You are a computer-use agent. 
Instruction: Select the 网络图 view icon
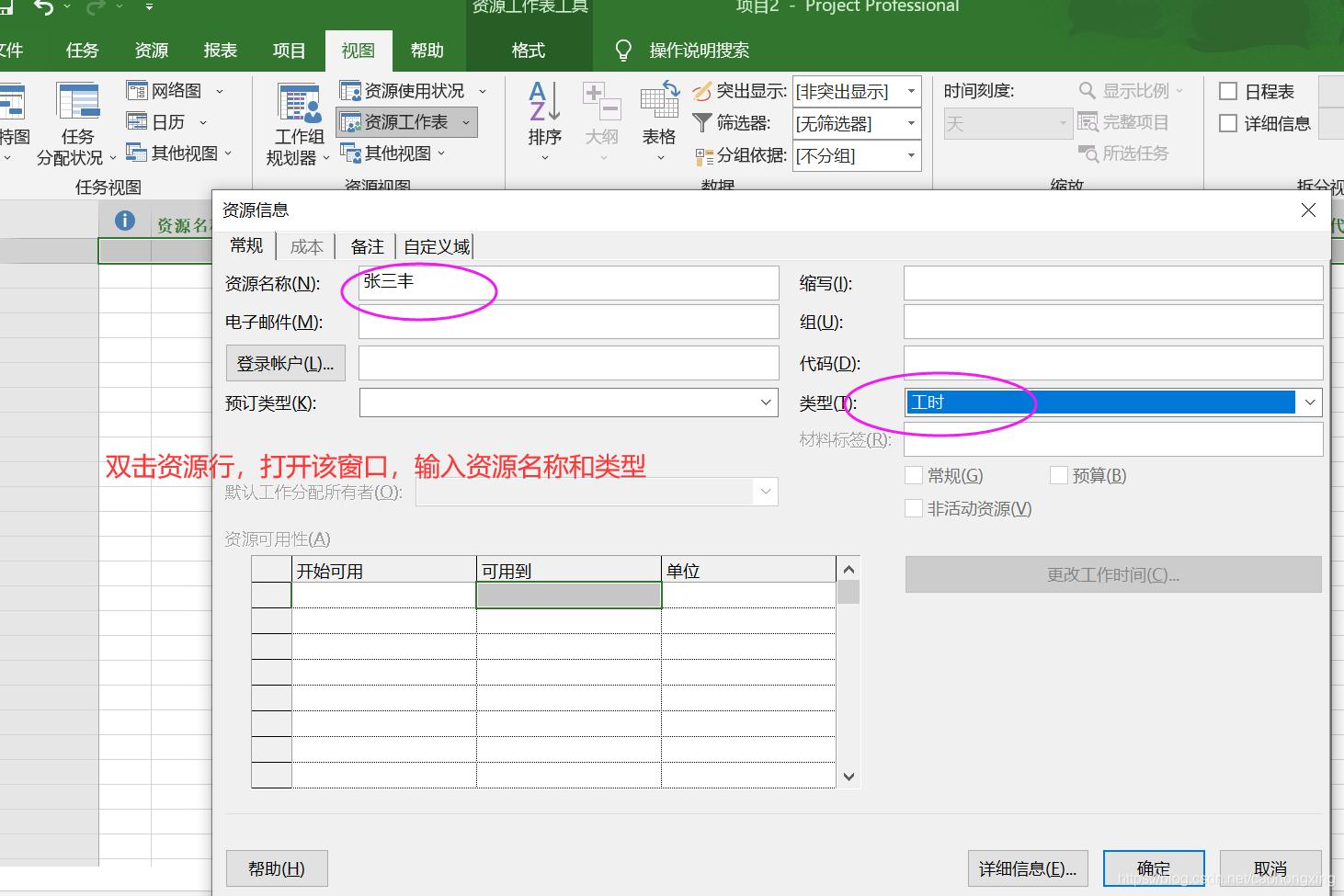(136, 91)
